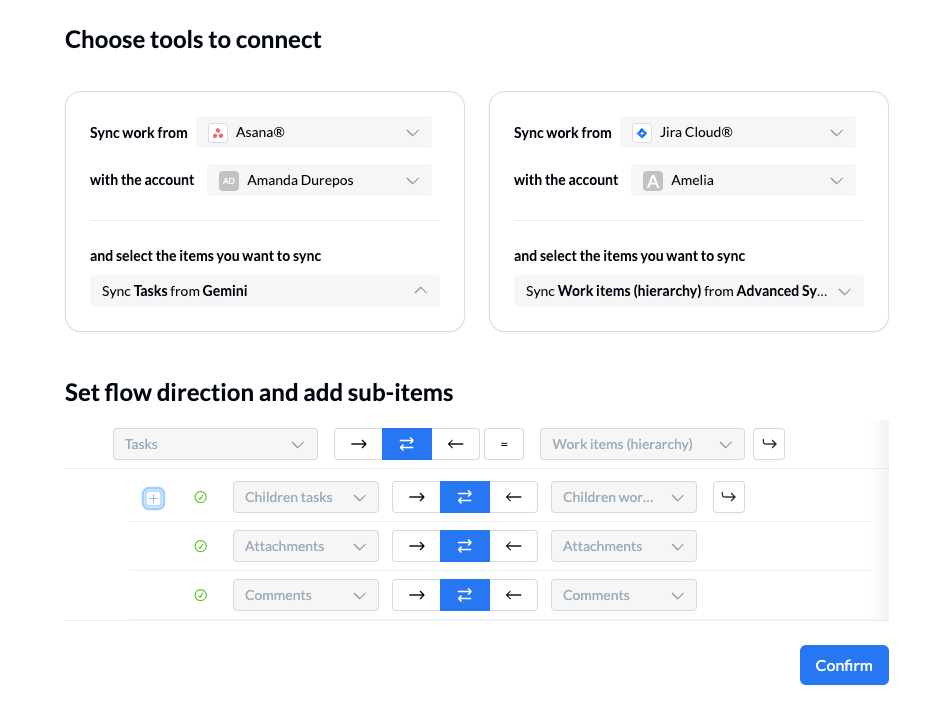
Task: Click green check icon beside Attachments row
Action: pos(200,546)
